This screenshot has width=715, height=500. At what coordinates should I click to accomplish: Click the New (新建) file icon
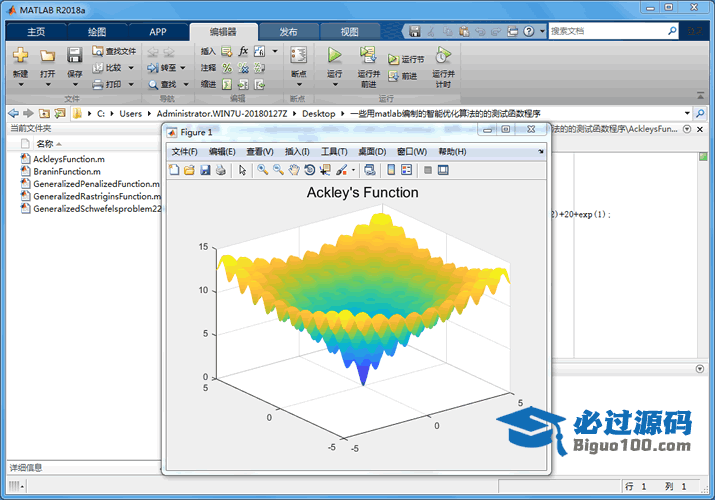[x=21, y=55]
